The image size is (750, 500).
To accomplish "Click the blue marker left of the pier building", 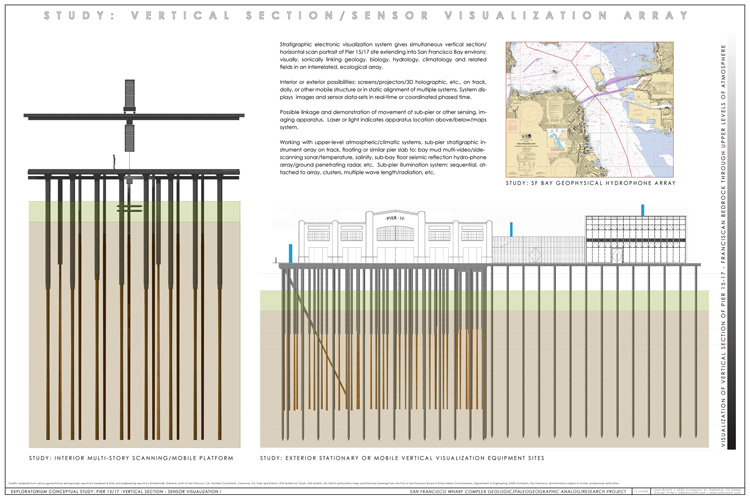I will [290, 253].
